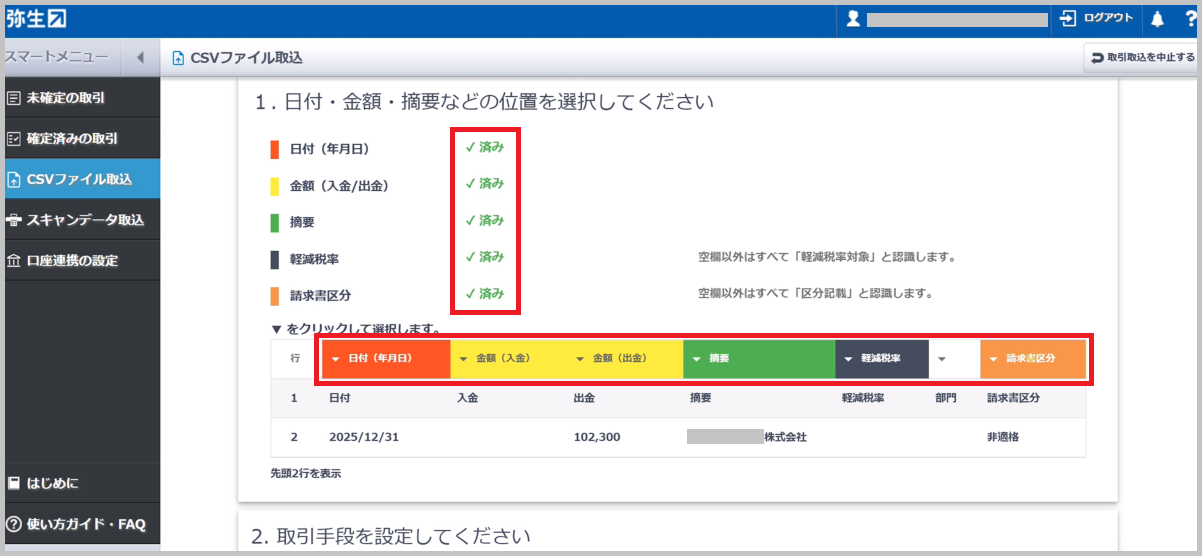Open 日付(年月日) column dropdown

[386, 358]
